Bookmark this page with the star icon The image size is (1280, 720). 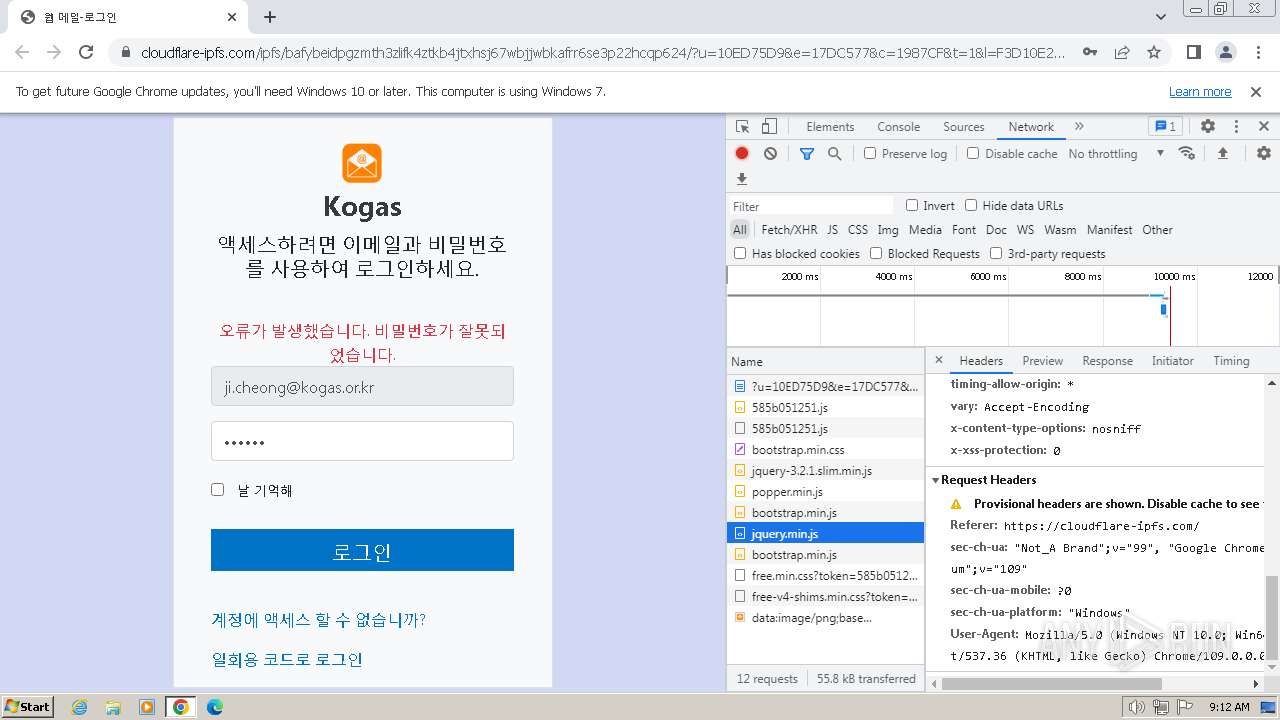coord(1154,52)
